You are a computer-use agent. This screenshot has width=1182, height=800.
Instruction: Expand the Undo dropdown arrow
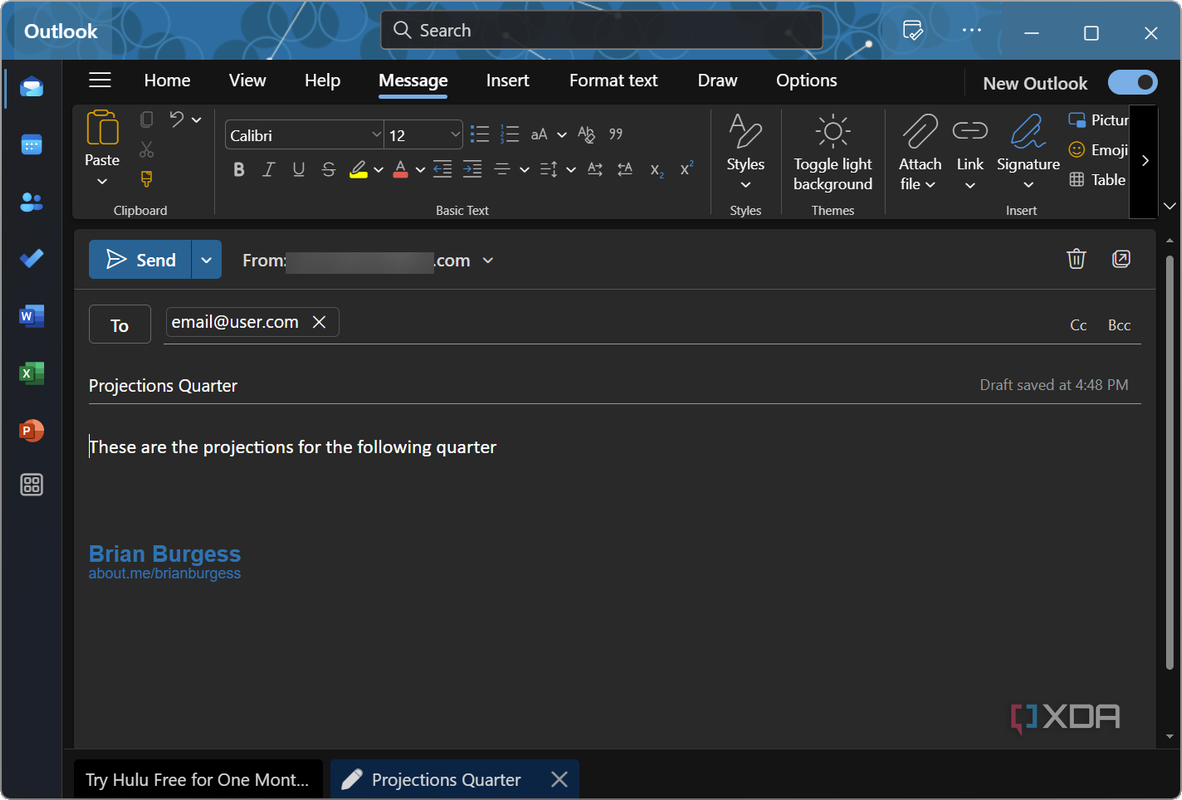(x=197, y=120)
